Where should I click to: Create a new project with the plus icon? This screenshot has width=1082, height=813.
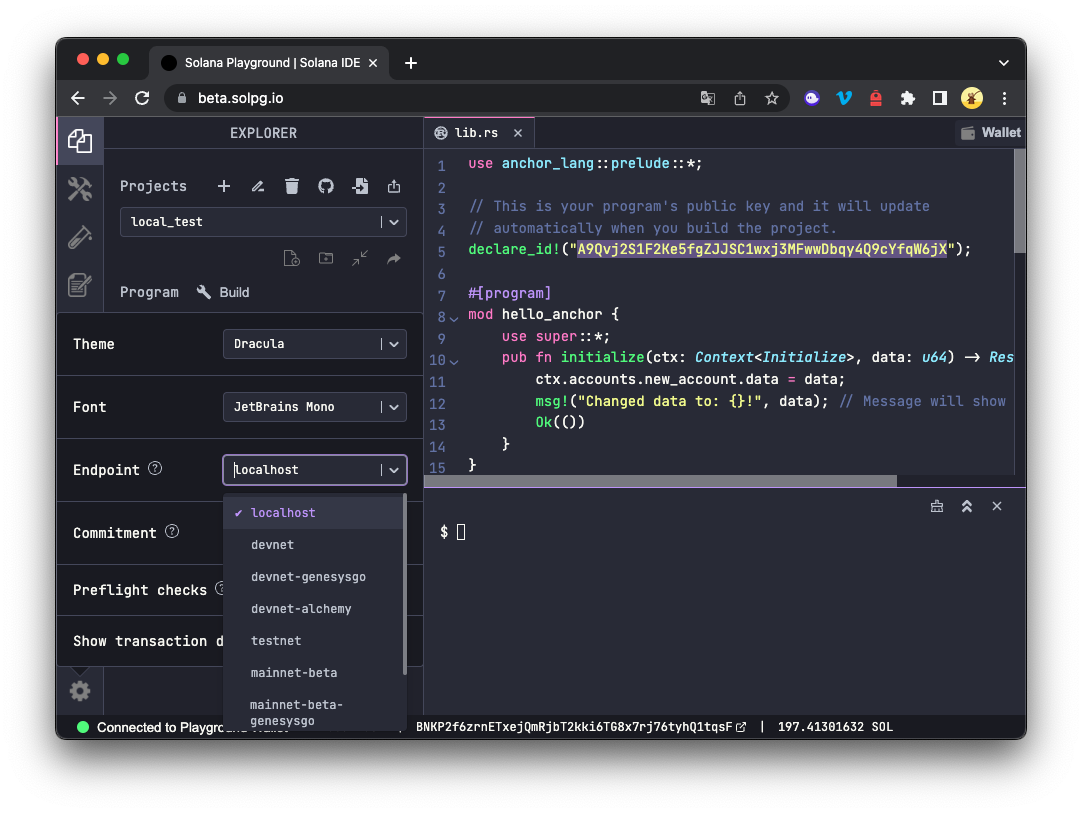[x=223, y=186]
